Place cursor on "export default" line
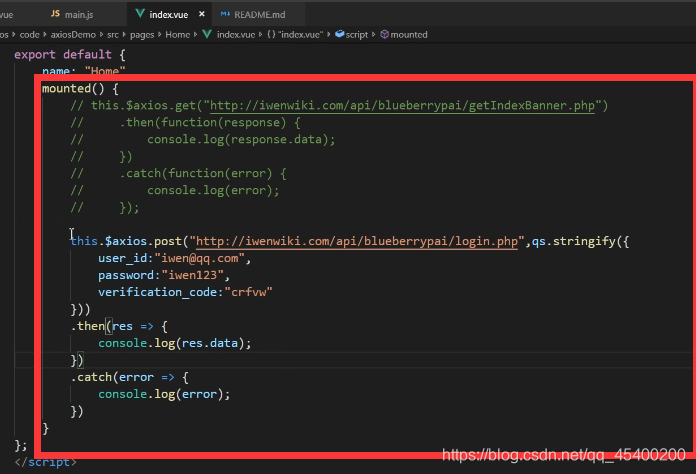This screenshot has height=474, width=696. click(x=70, y=55)
